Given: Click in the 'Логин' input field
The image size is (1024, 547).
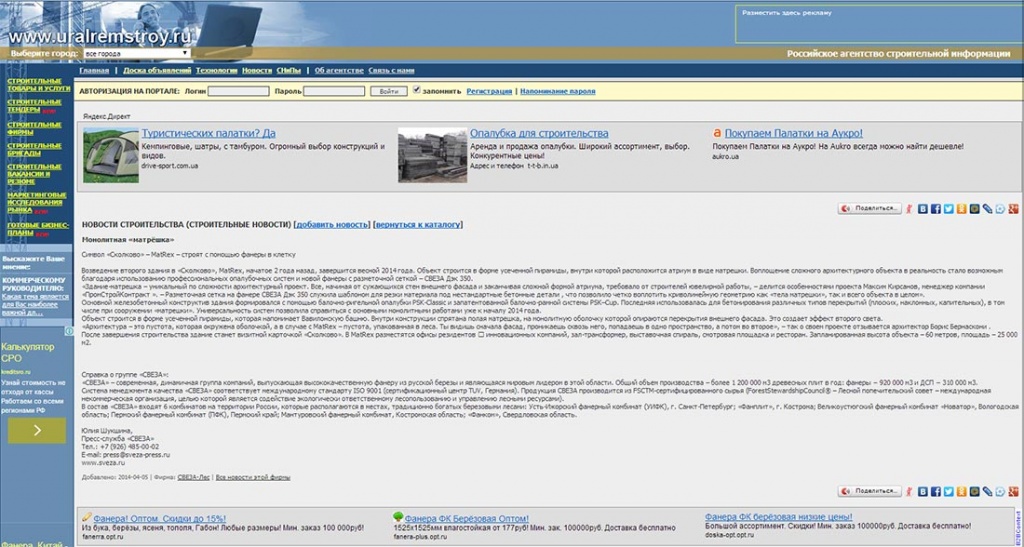Looking at the screenshot, I should 238,91.
